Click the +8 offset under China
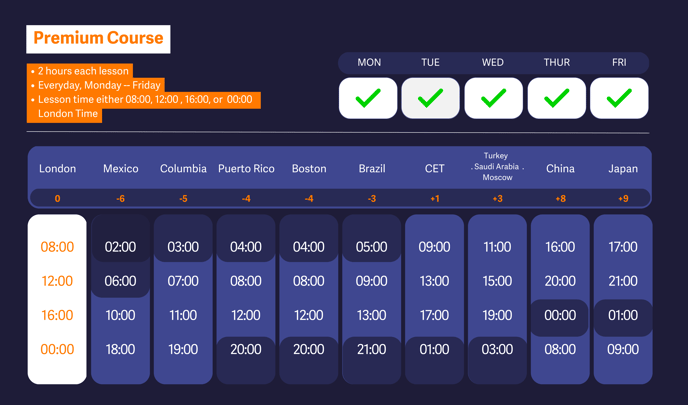 click(x=560, y=199)
